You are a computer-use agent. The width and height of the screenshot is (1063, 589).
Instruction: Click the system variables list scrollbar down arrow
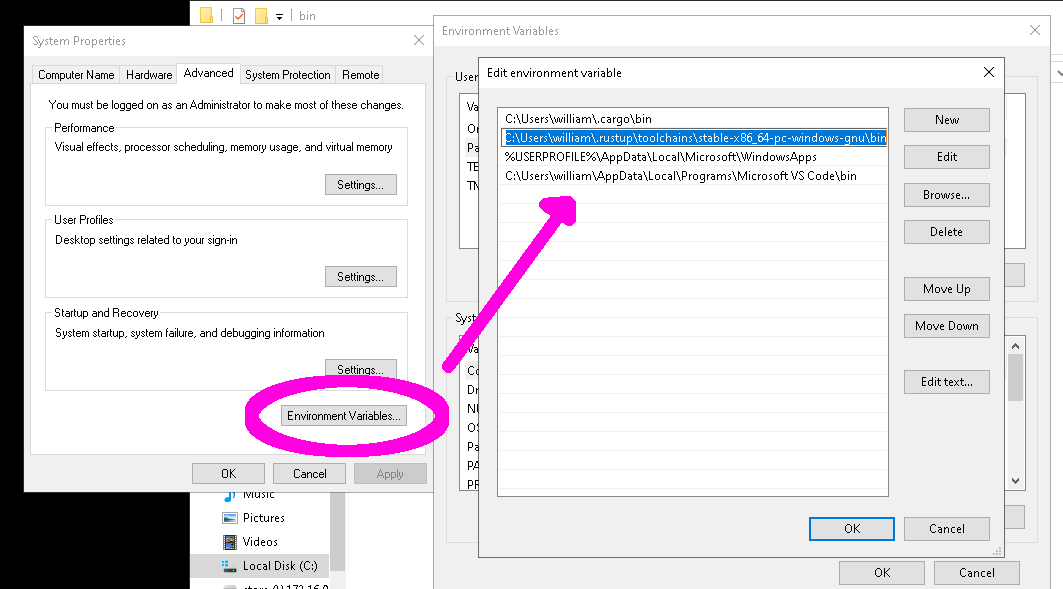(x=1015, y=481)
